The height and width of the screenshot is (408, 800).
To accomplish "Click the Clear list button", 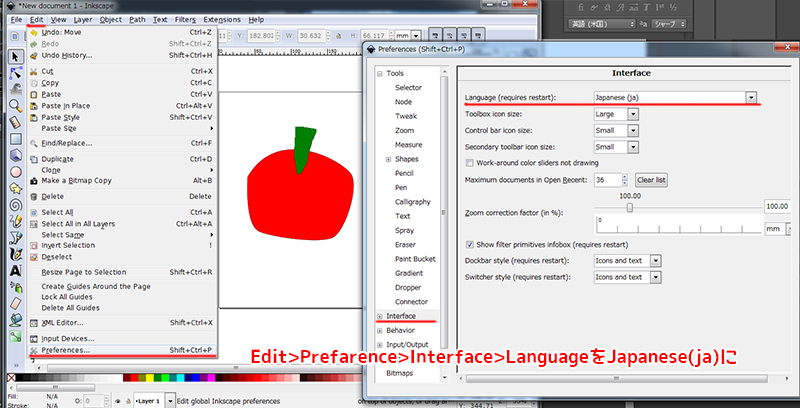I will (x=652, y=180).
